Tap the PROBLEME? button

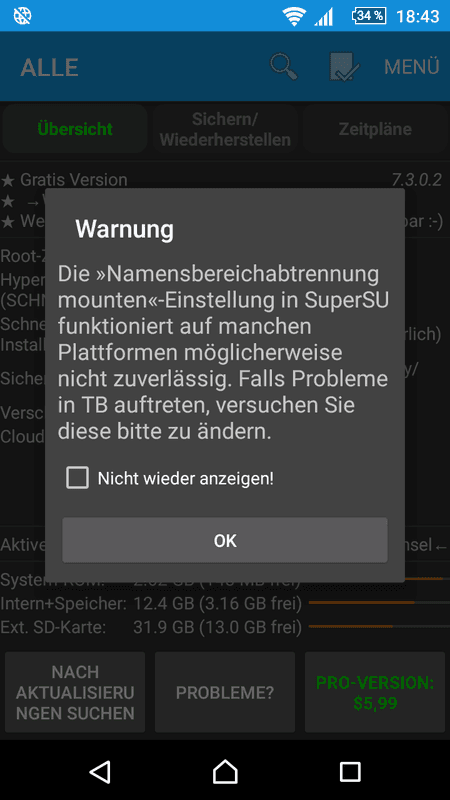[225, 692]
